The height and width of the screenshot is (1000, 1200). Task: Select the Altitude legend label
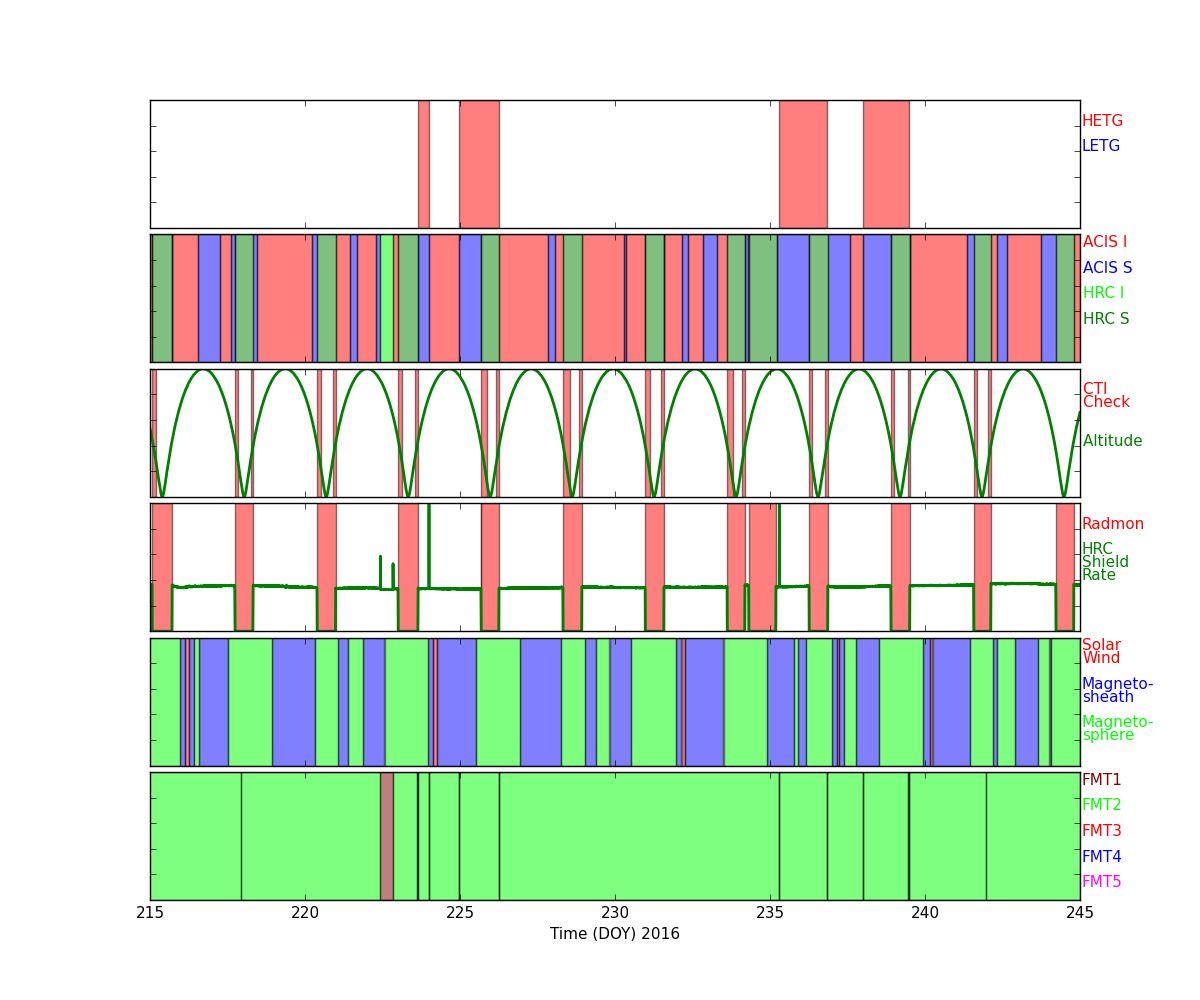click(x=1112, y=441)
